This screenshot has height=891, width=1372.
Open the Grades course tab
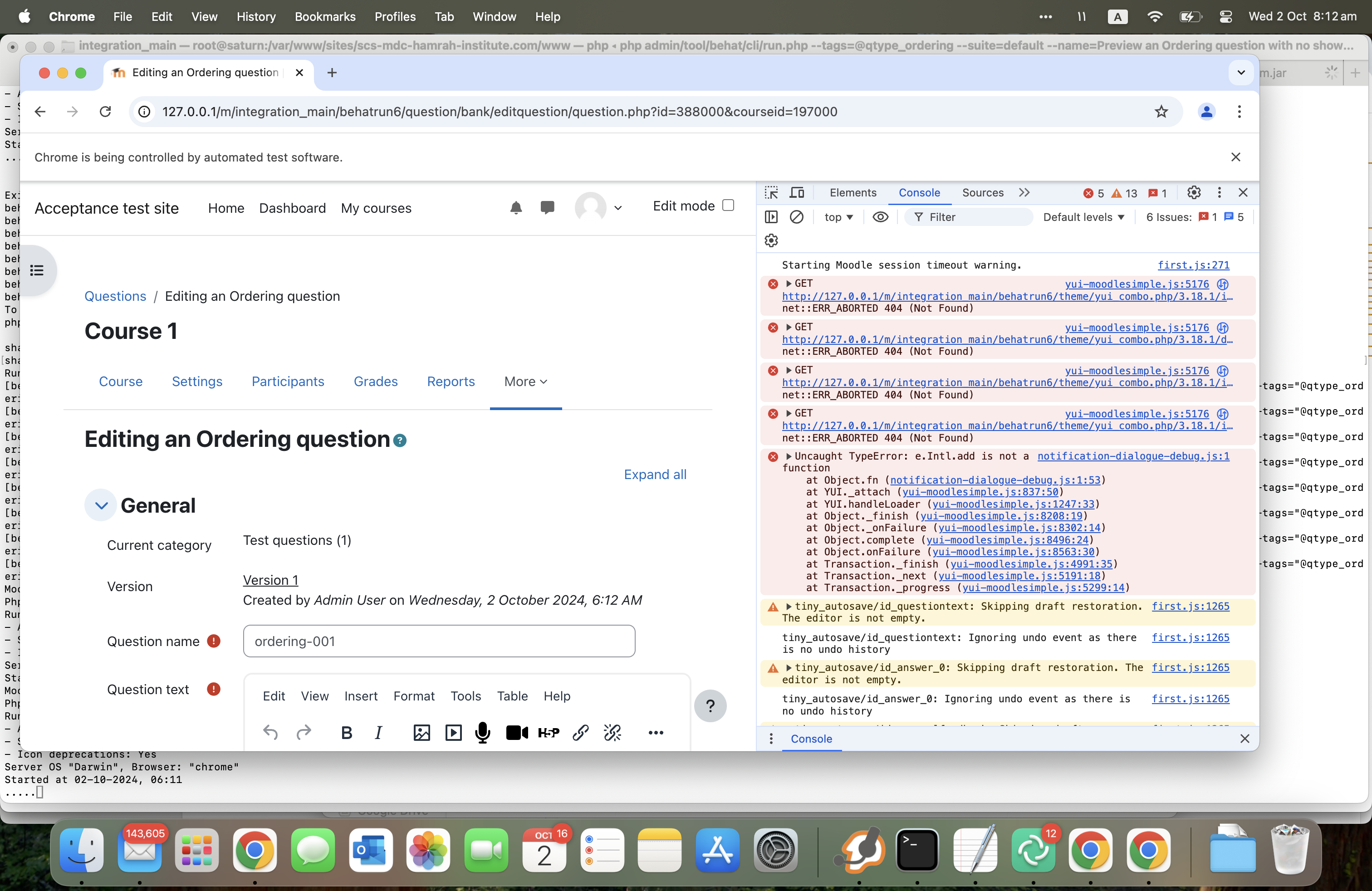tap(375, 382)
